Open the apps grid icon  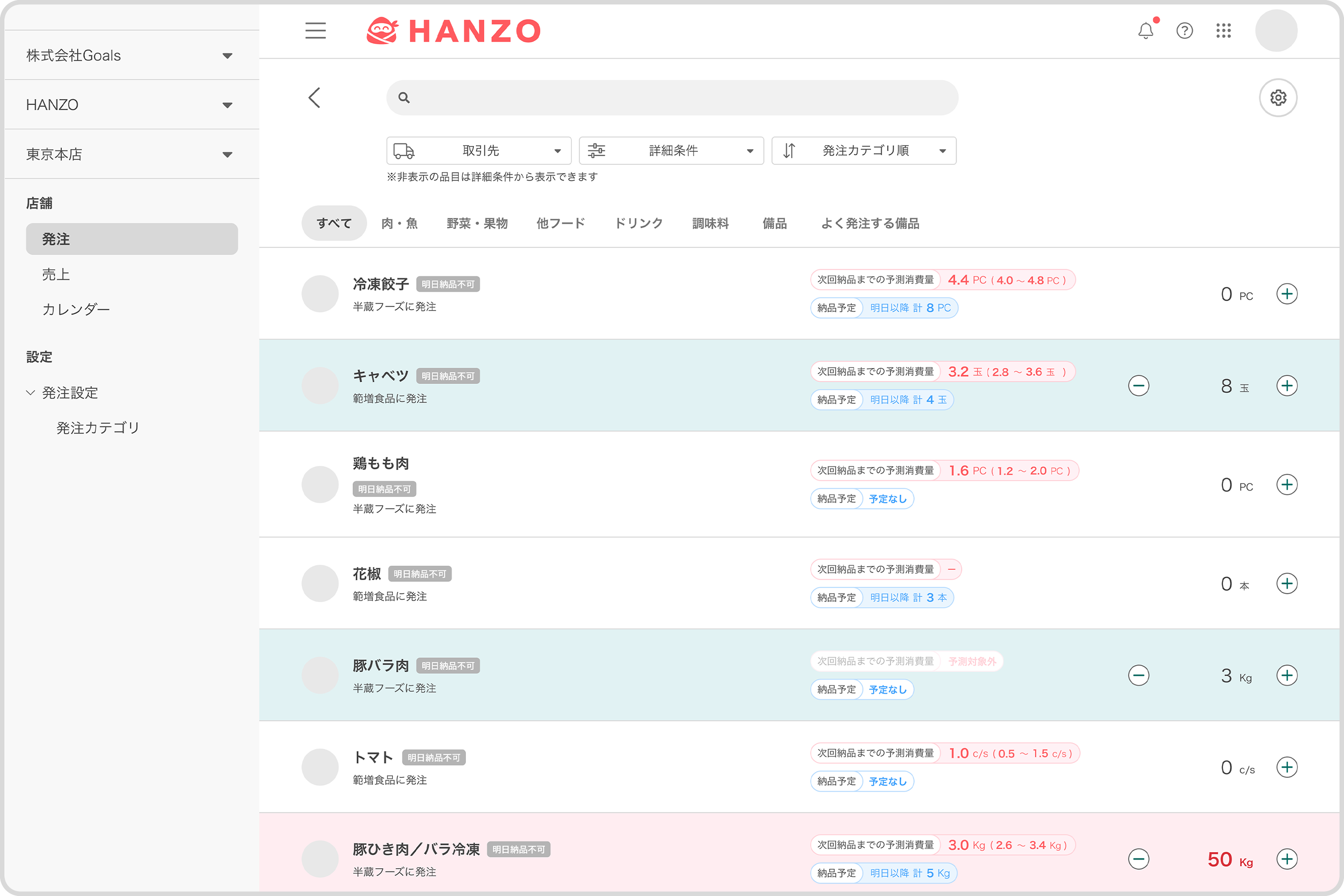(1223, 30)
